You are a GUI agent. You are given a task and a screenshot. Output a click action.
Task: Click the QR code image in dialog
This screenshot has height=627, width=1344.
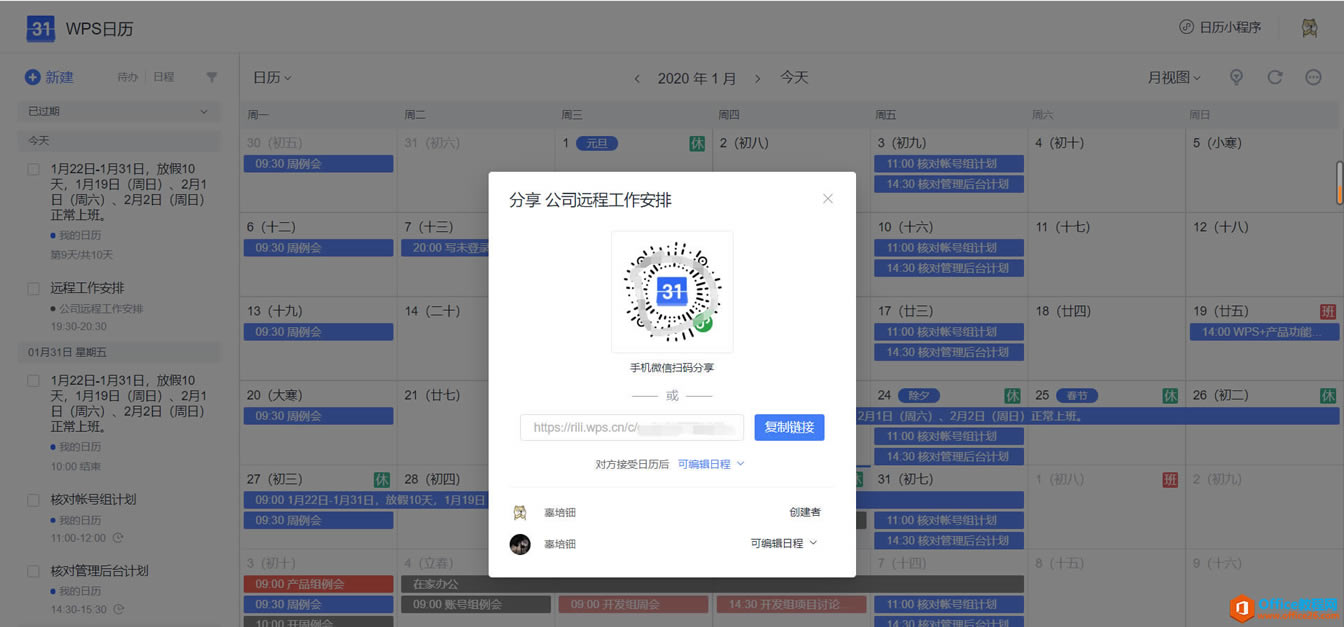click(x=672, y=291)
